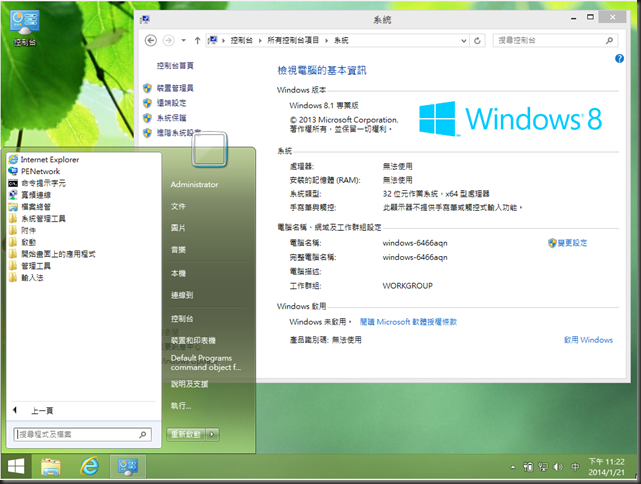Open 控制台首頁 link

tap(175, 65)
